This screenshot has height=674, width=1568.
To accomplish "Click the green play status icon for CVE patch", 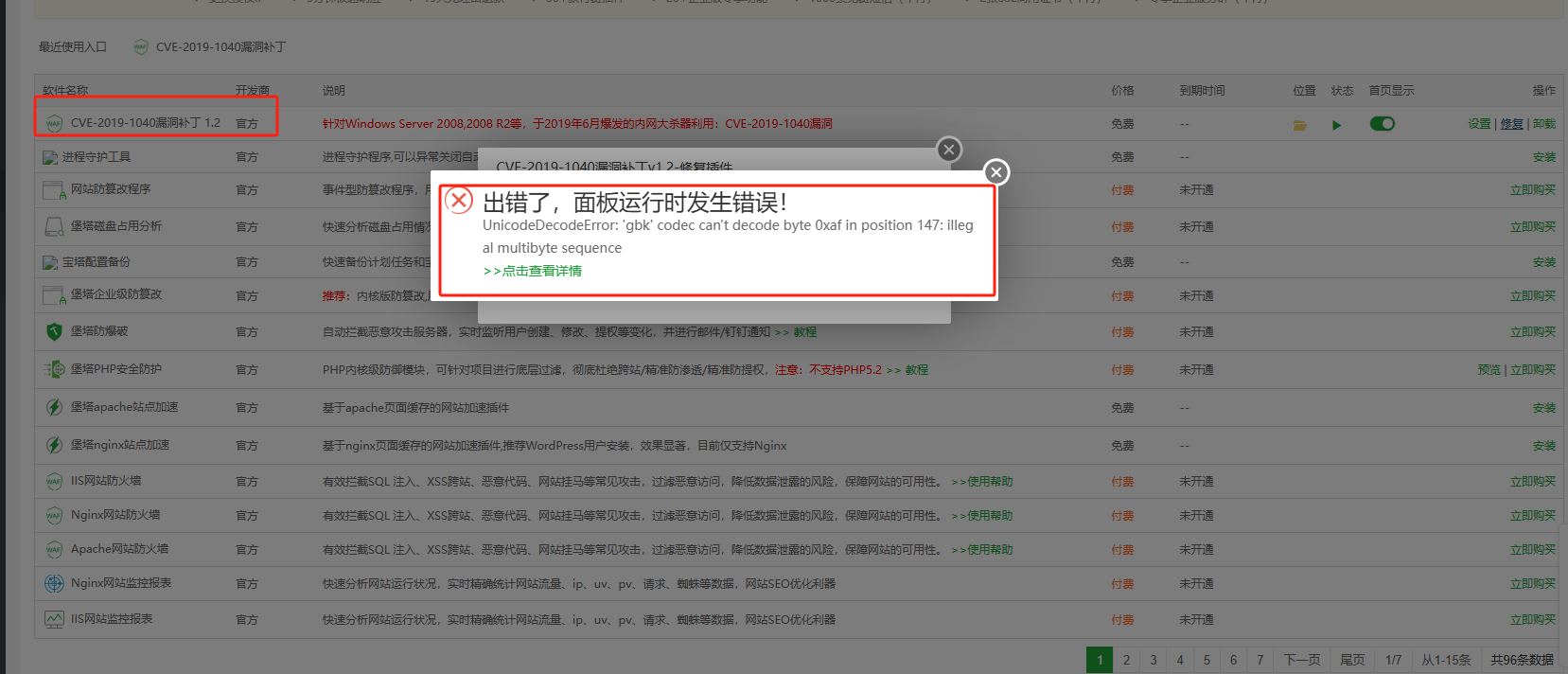I will [x=1336, y=124].
